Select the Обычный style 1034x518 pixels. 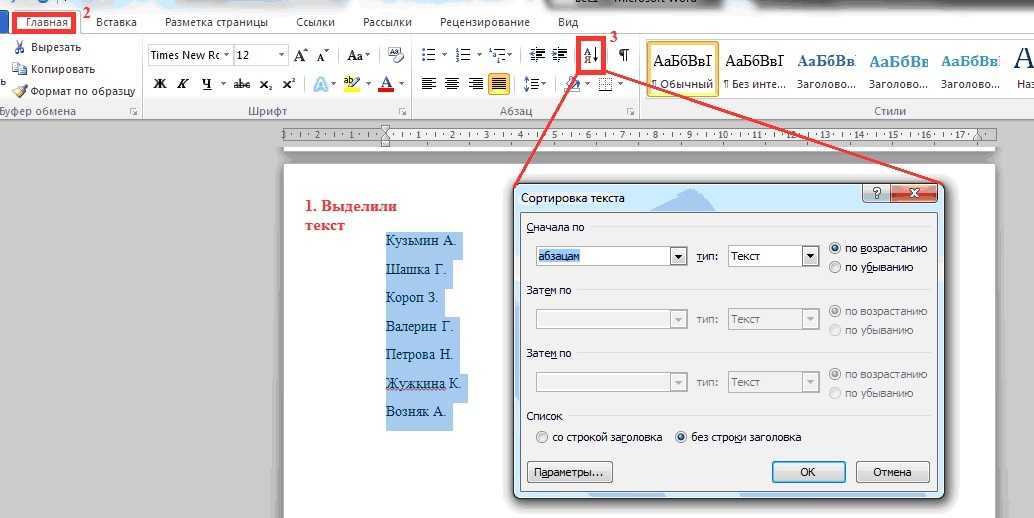(683, 69)
